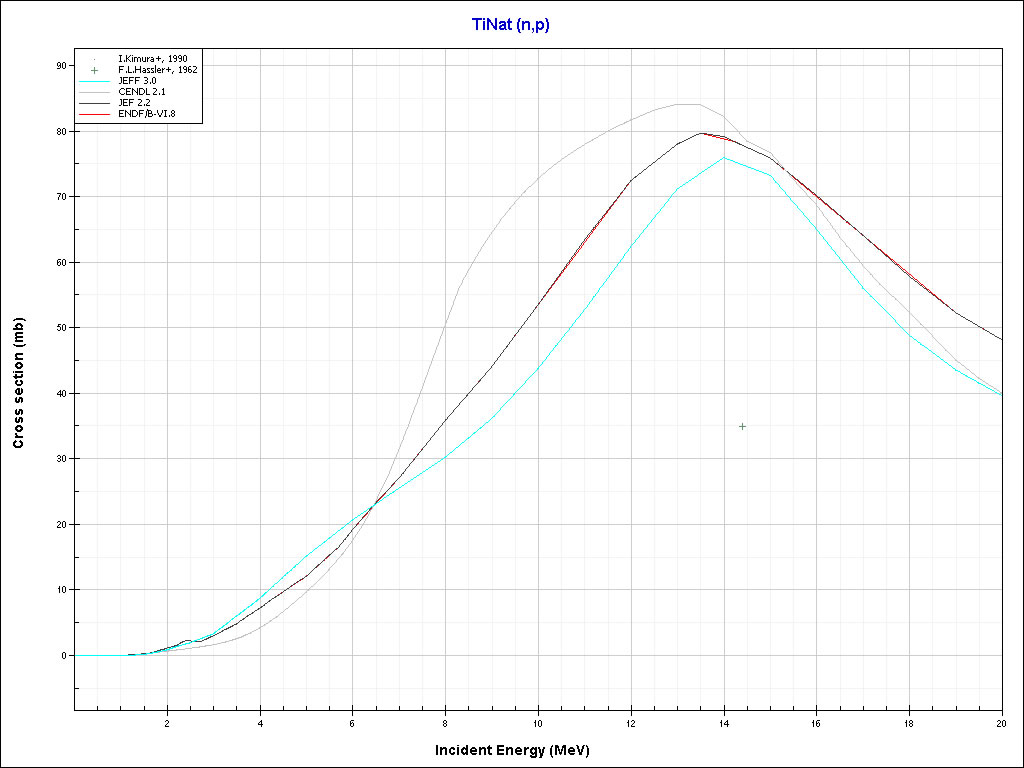This screenshot has height=768, width=1024.
Task: Click the Incident Energy (MeV) axis label
Action: 519,749
